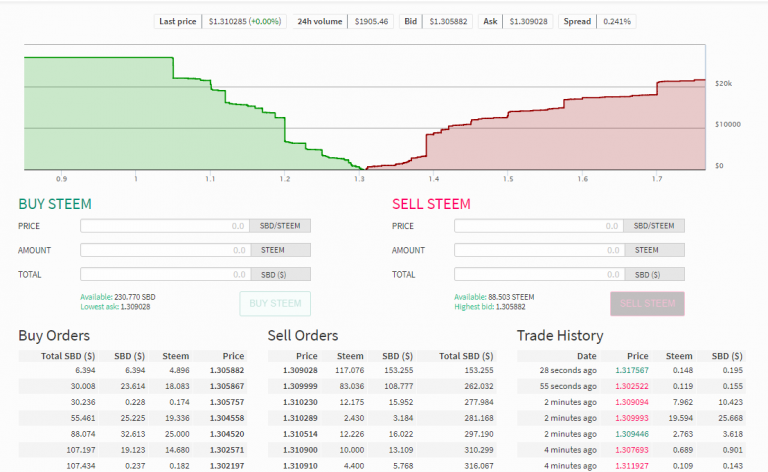Viewport: 768px width, 472px height.
Task: Click the Trade History heading
Action: (560, 335)
